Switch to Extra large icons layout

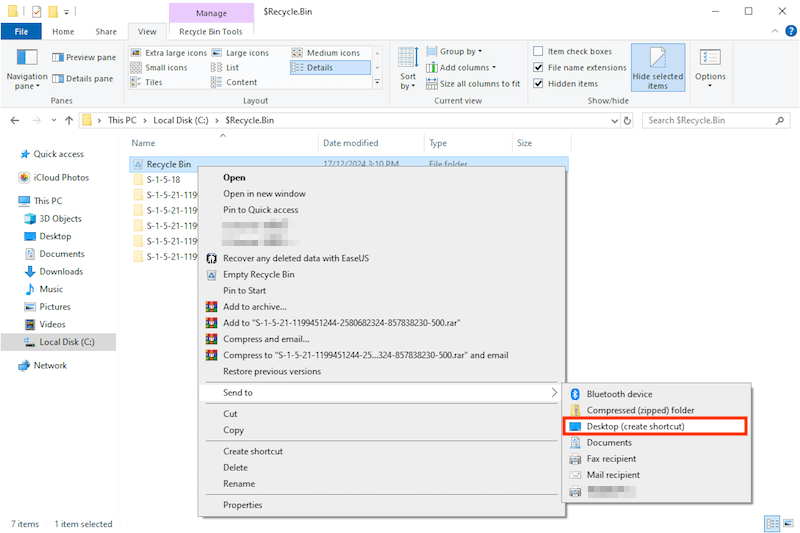(x=169, y=53)
